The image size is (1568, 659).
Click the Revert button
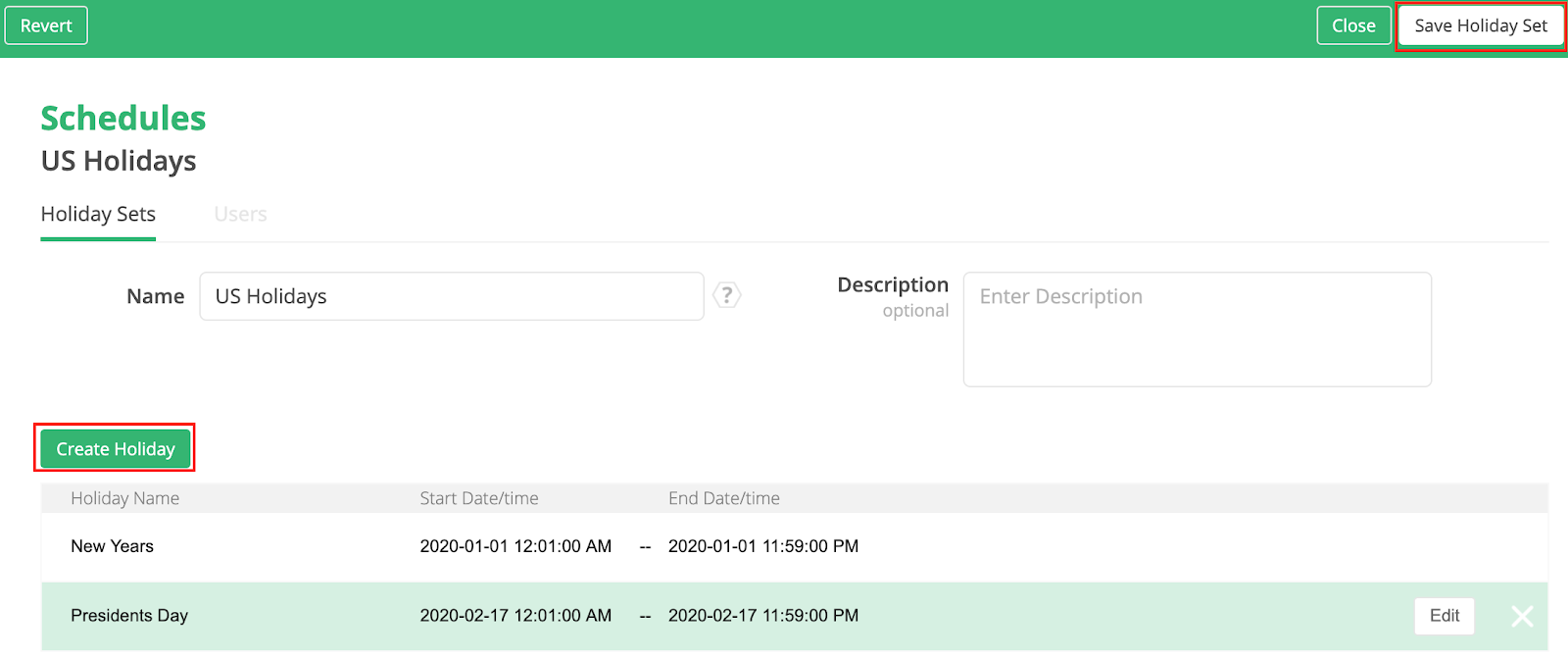pyautogui.click(x=46, y=25)
